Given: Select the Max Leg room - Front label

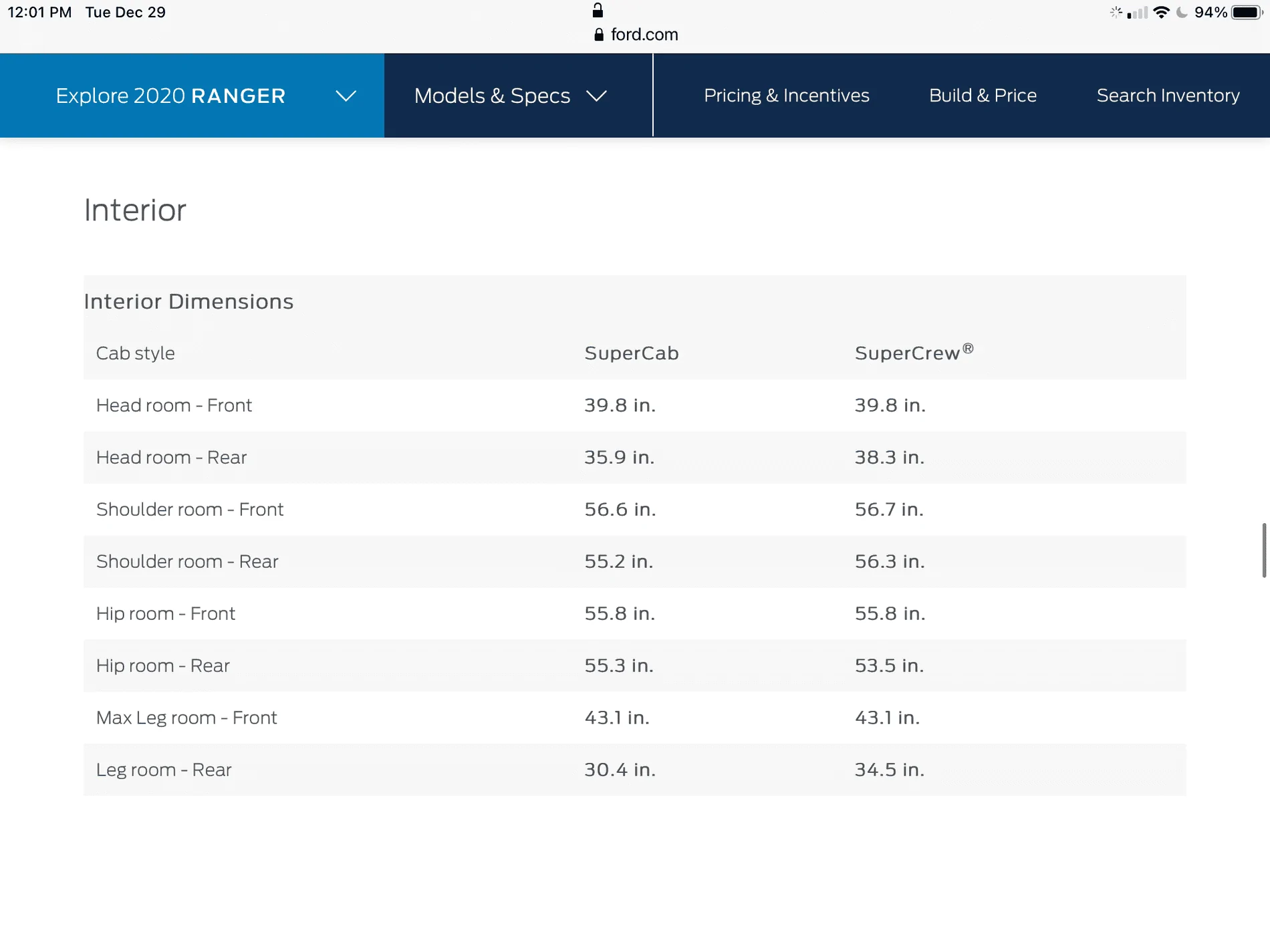Looking at the screenshot, I should coord(186,718).
